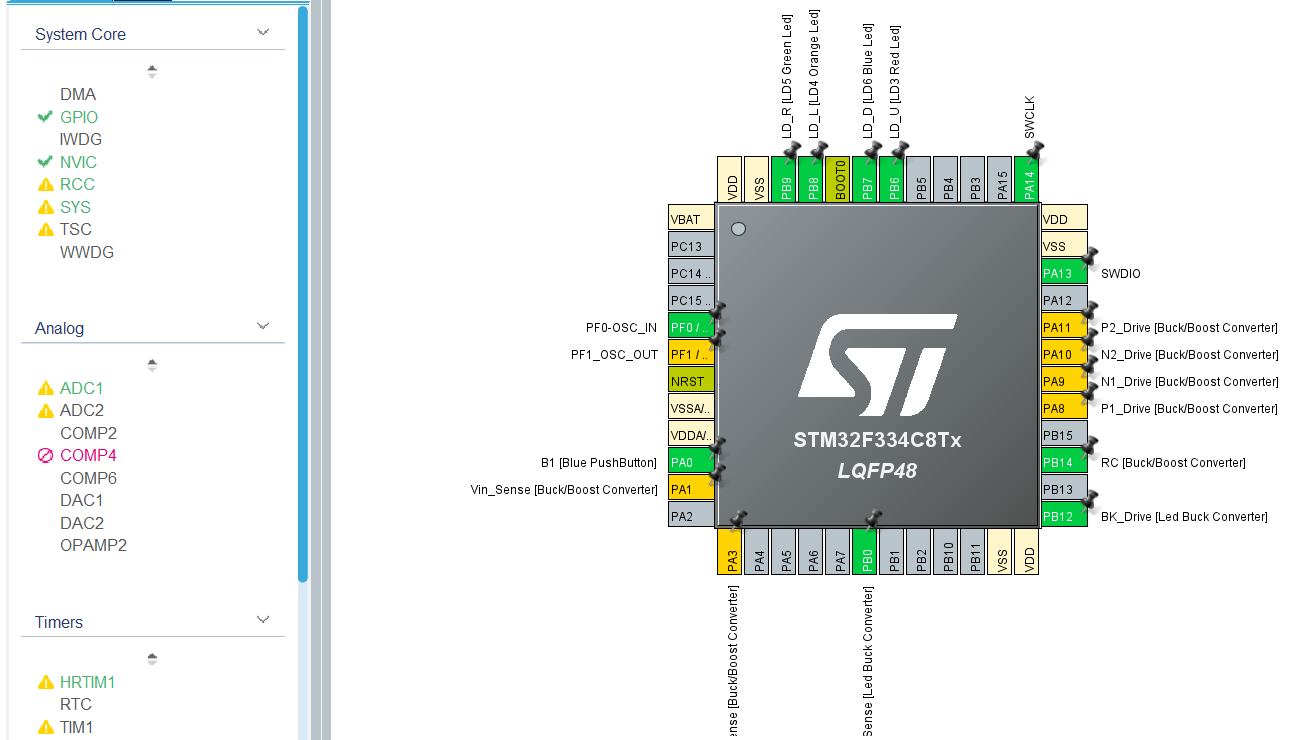Collapse the System Core section

click(x=263, y=31)
